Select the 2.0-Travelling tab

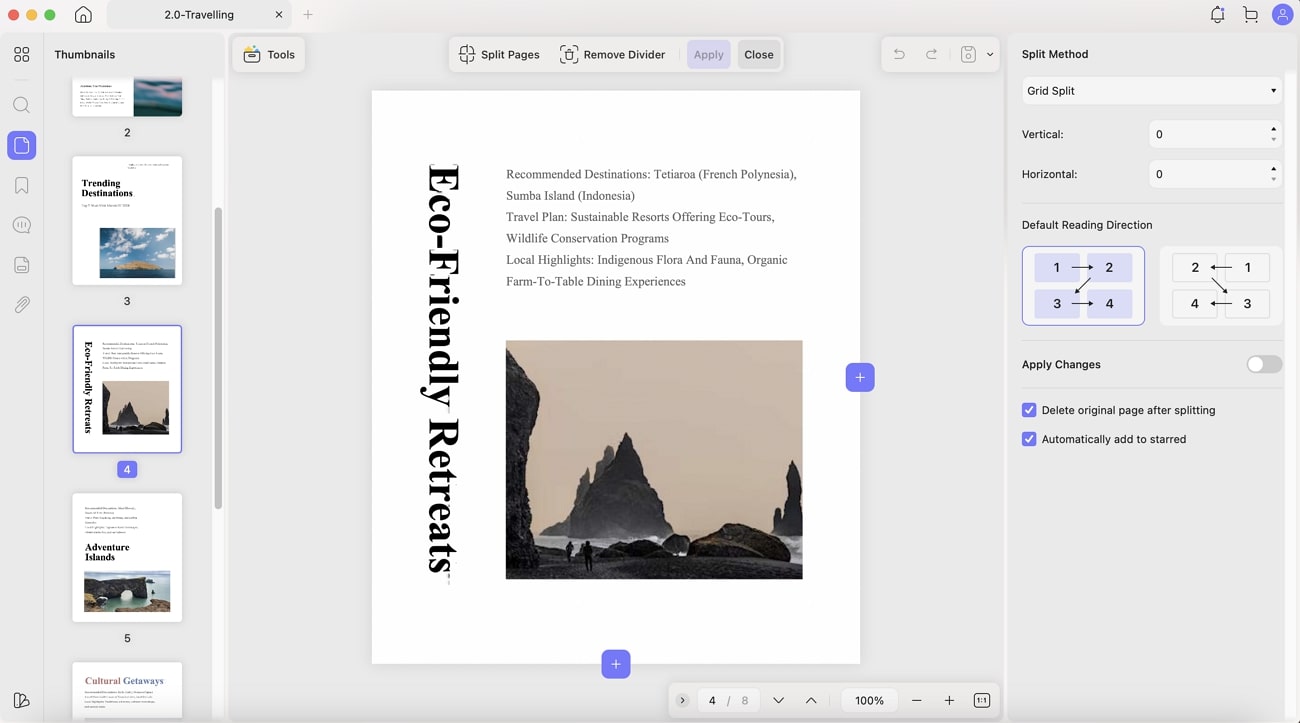pos(198,15)
